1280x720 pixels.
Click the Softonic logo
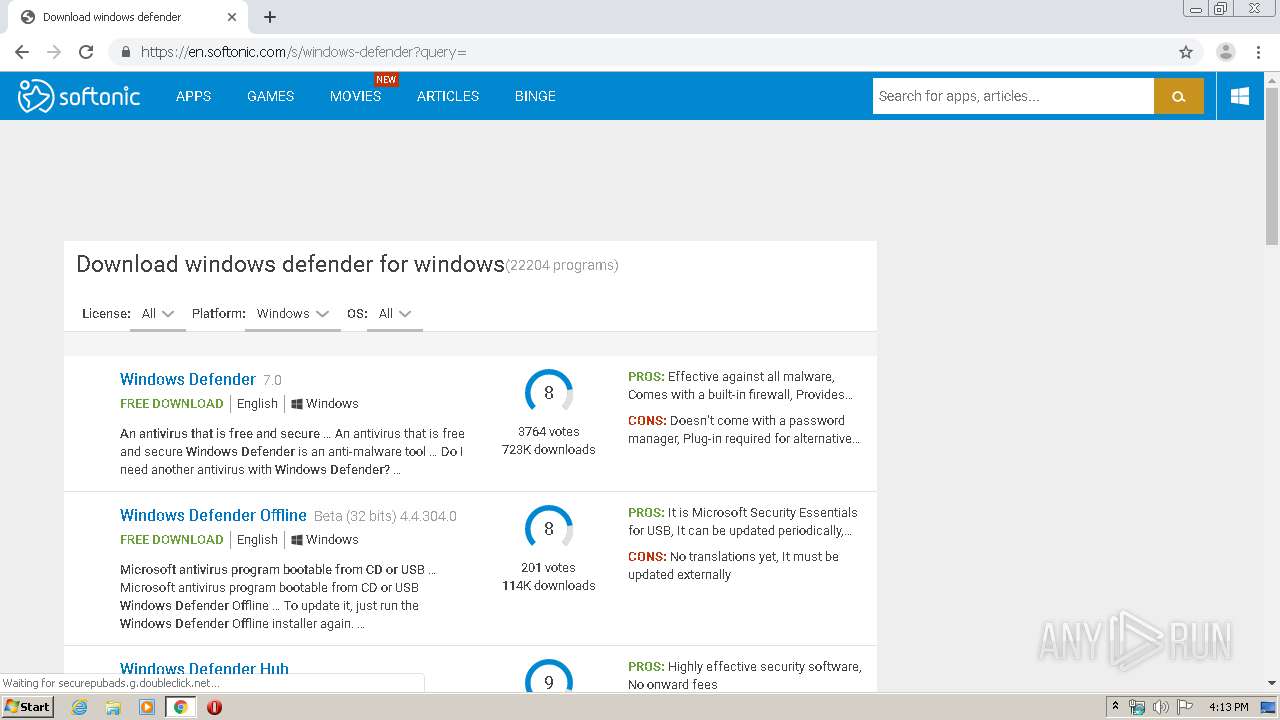click(79, 96)
